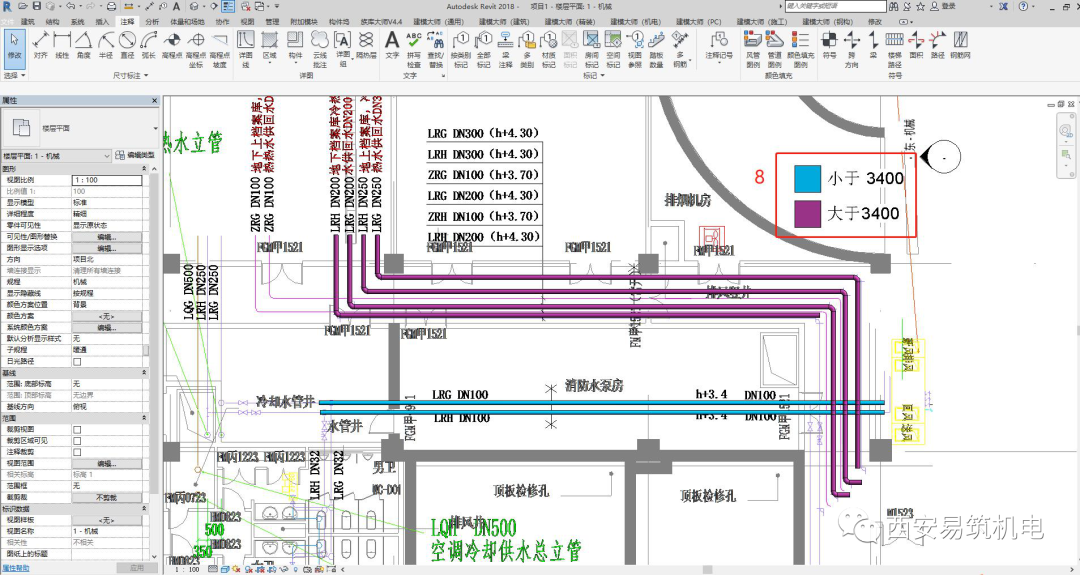This screenshot has width=1080, height=575.
Task: Expand the Dimension (尺寸标注) panel
Action: tap(129, 76)
